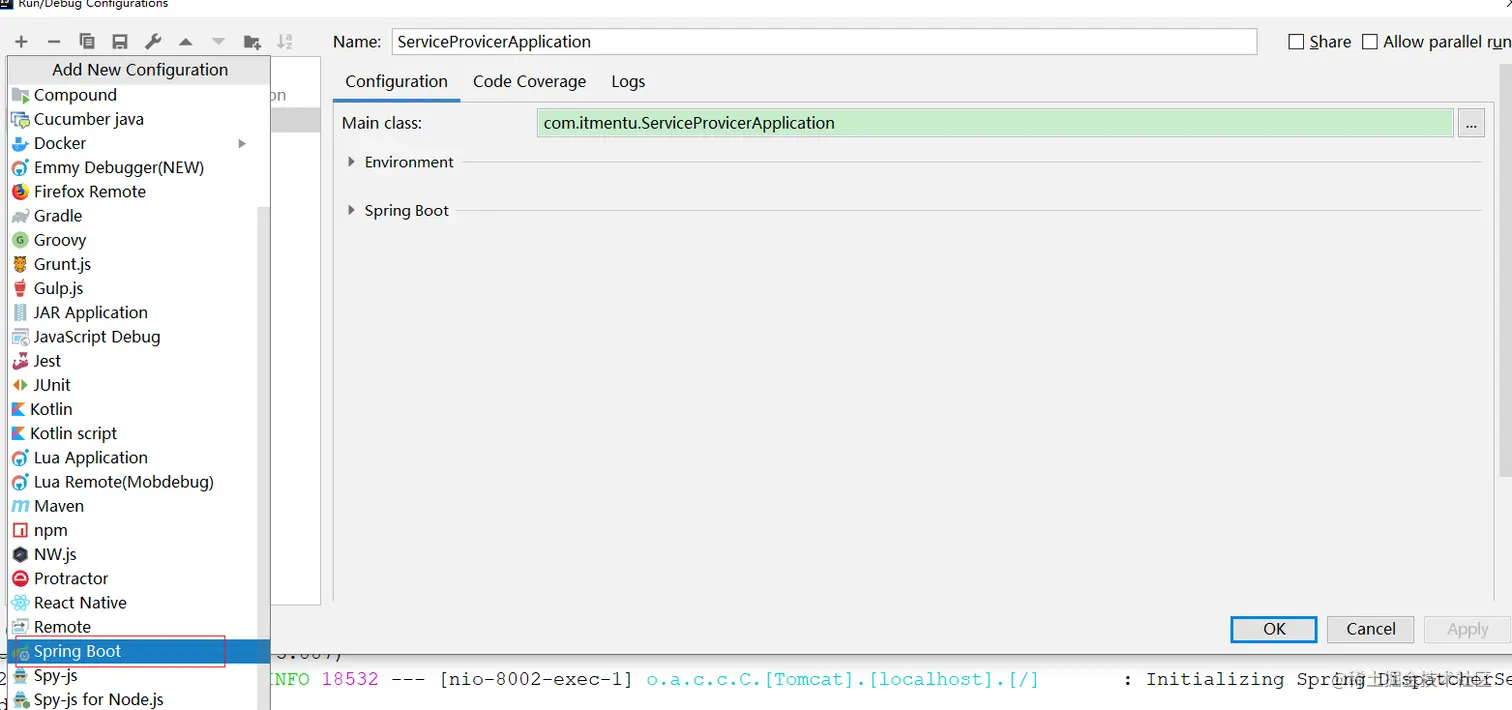This screenshot has width=1512, height=710.
Task: Toggle the Share checkbox
Action: click(x=1296, y=42)
